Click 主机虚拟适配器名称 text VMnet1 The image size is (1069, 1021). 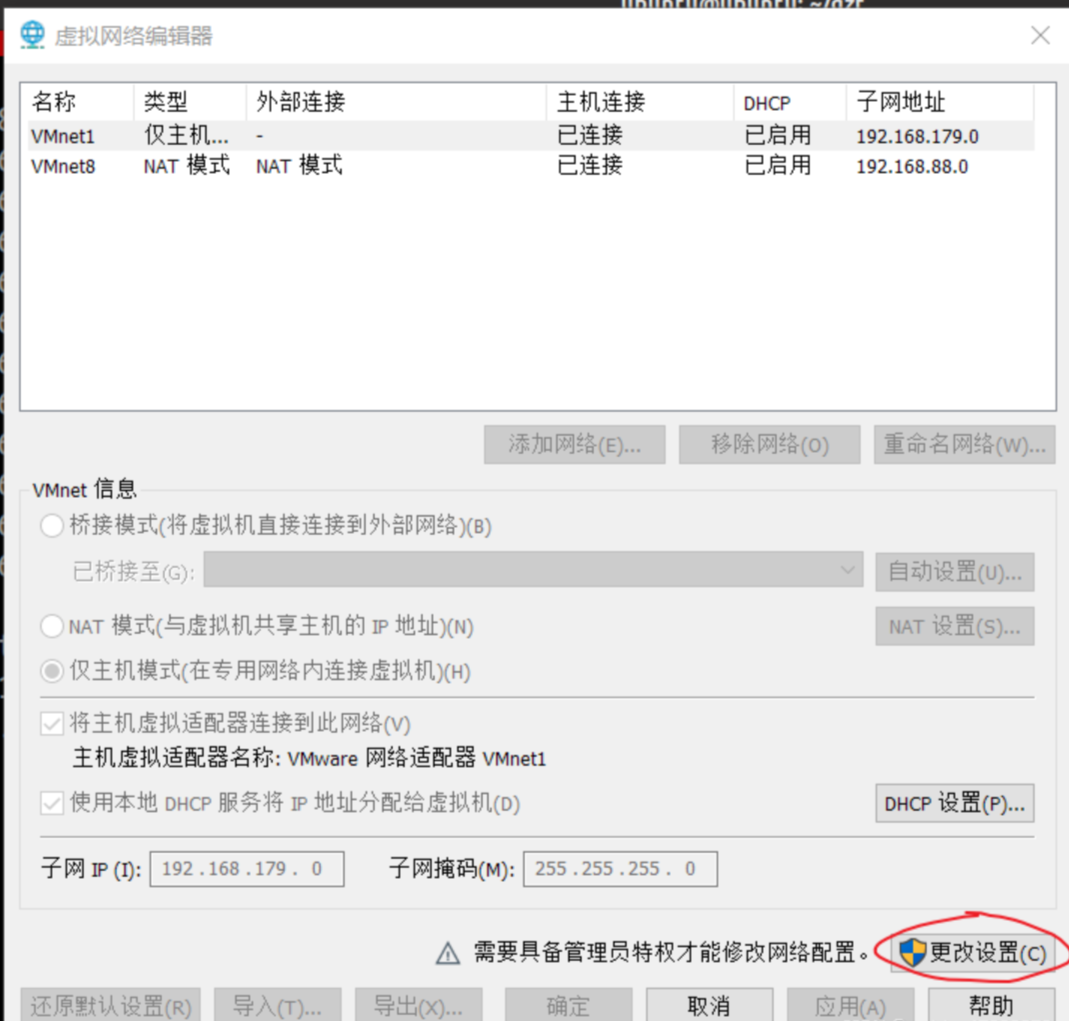pos(514,759)
